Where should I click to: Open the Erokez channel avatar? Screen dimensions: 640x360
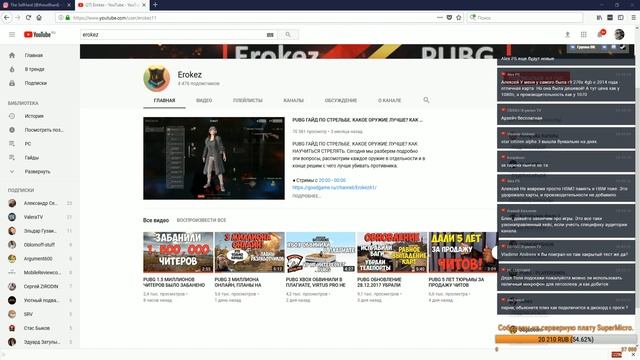click(x=157, y=78)
